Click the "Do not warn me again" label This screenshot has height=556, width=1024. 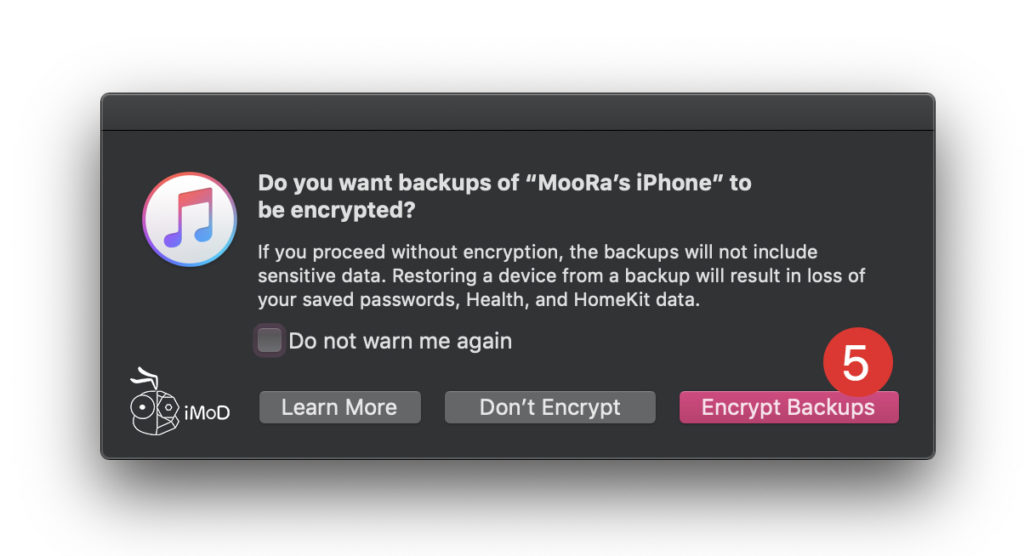tap(400, 341)
